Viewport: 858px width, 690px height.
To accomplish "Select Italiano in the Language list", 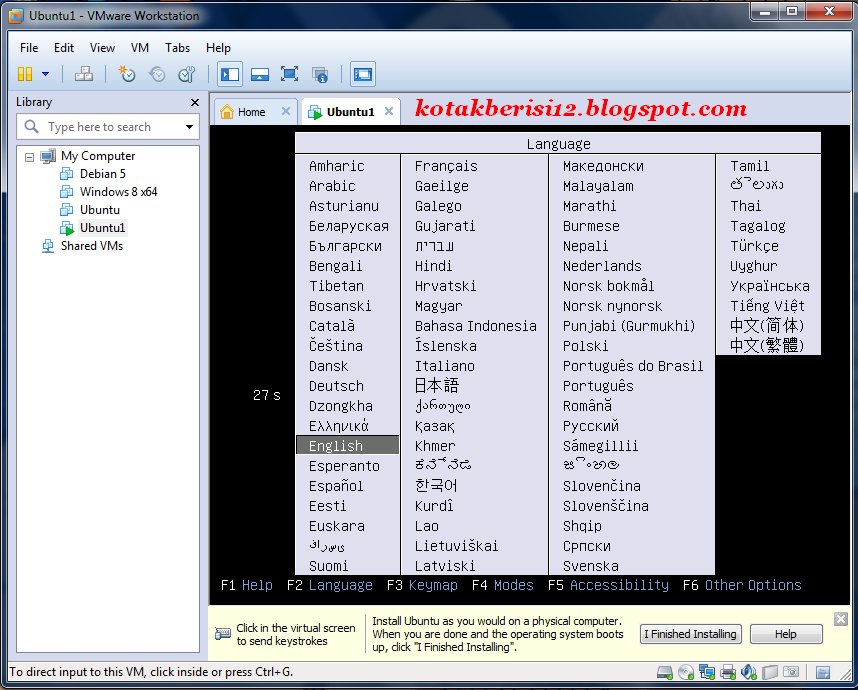I will [x=444, y=366].
